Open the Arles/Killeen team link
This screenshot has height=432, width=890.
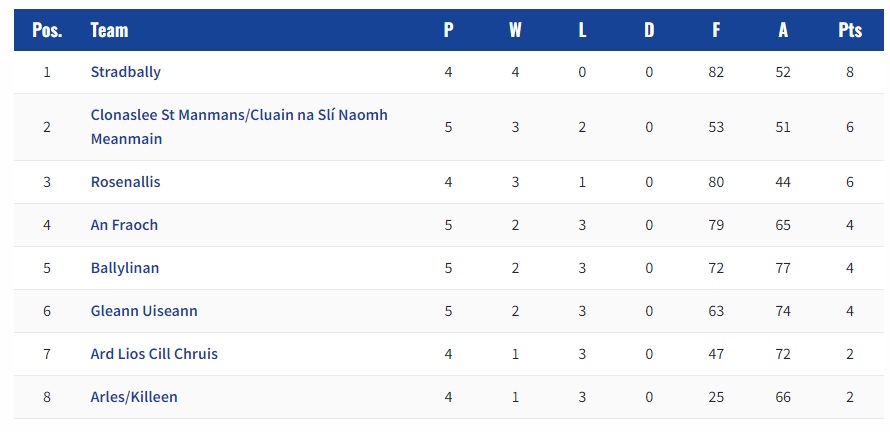(x=134, y=397)
